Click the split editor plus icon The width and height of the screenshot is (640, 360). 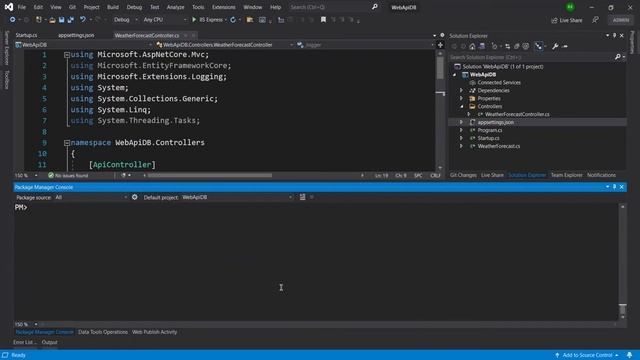pos(440,45)
